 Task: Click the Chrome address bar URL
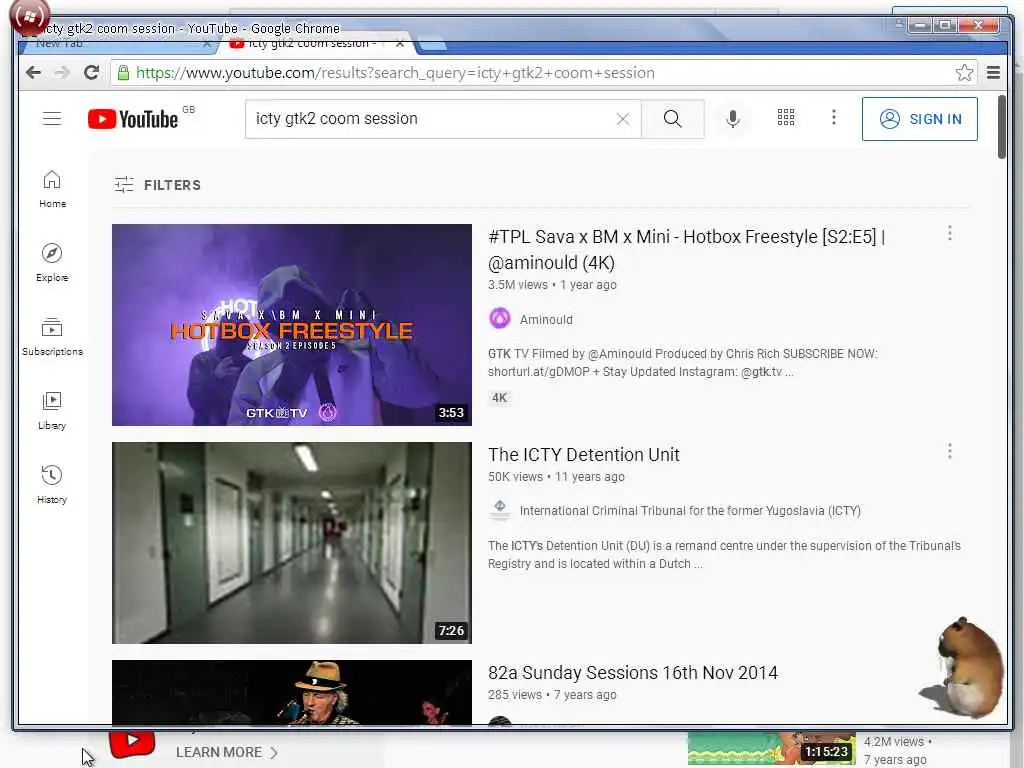click(x=395, y=72)
